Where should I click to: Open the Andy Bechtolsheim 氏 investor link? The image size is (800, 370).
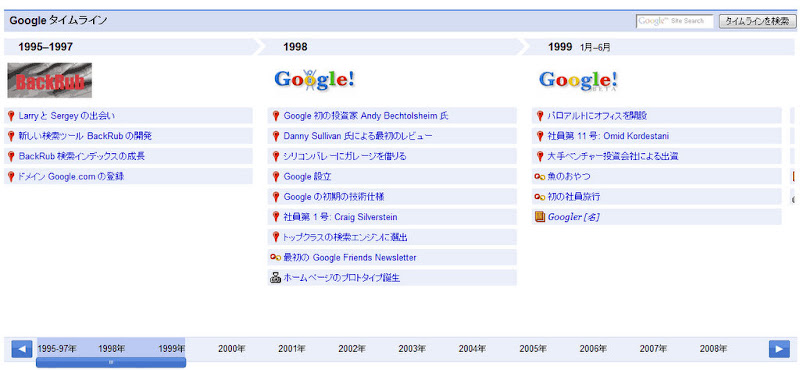click(366, 116)
